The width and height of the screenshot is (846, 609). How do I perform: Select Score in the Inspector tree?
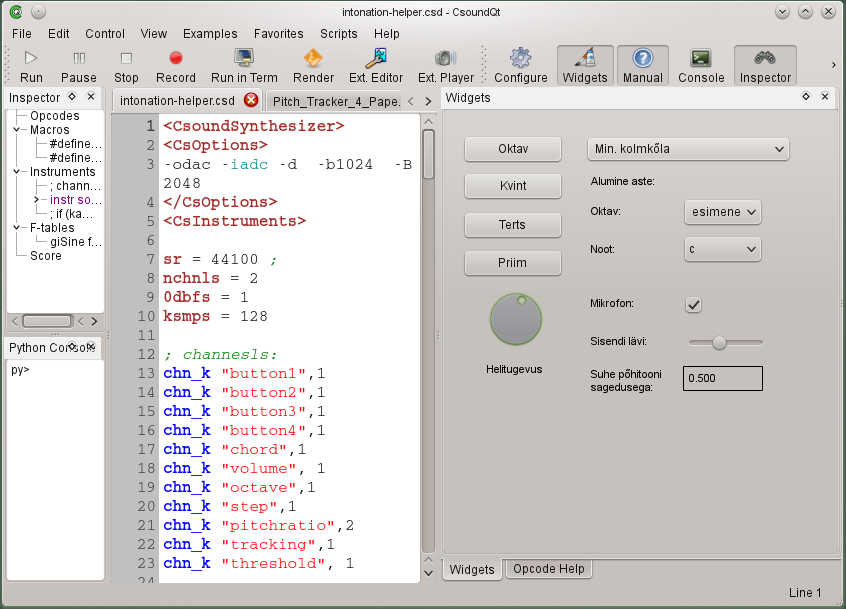point(46,256)
